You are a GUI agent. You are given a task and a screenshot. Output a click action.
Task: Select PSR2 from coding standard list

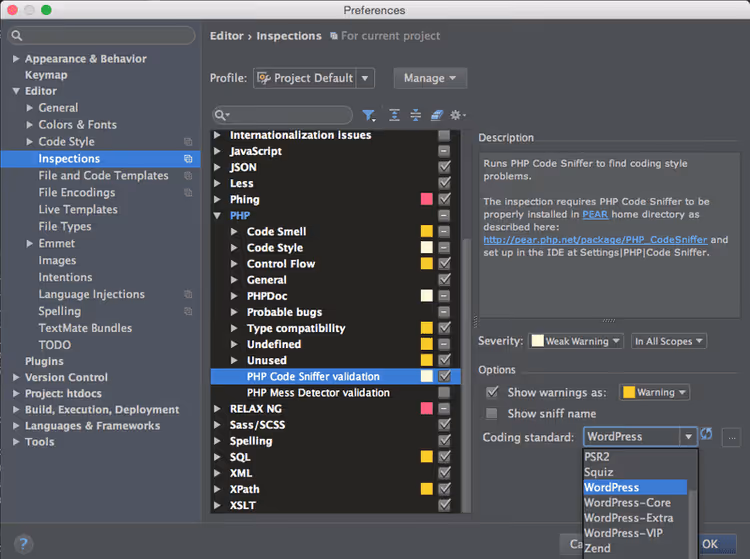point(635,457)
